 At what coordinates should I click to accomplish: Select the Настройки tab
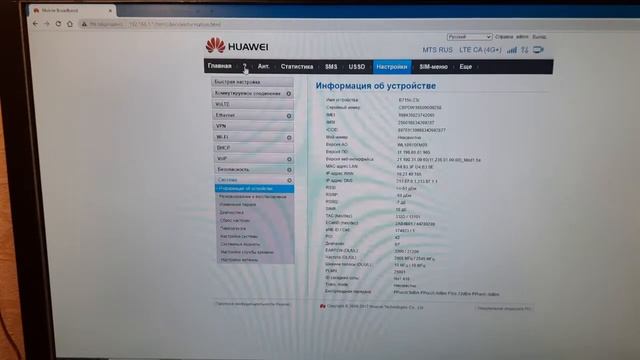tap(392, 67)
